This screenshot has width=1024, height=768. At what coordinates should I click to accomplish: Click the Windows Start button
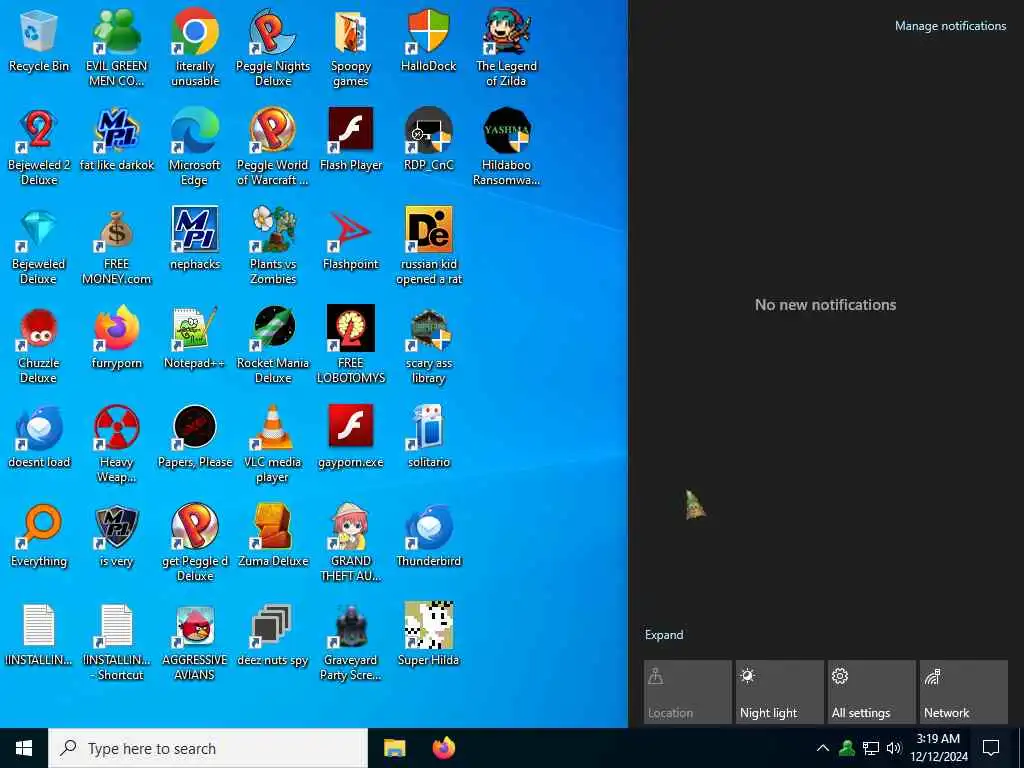click(24, 748)
